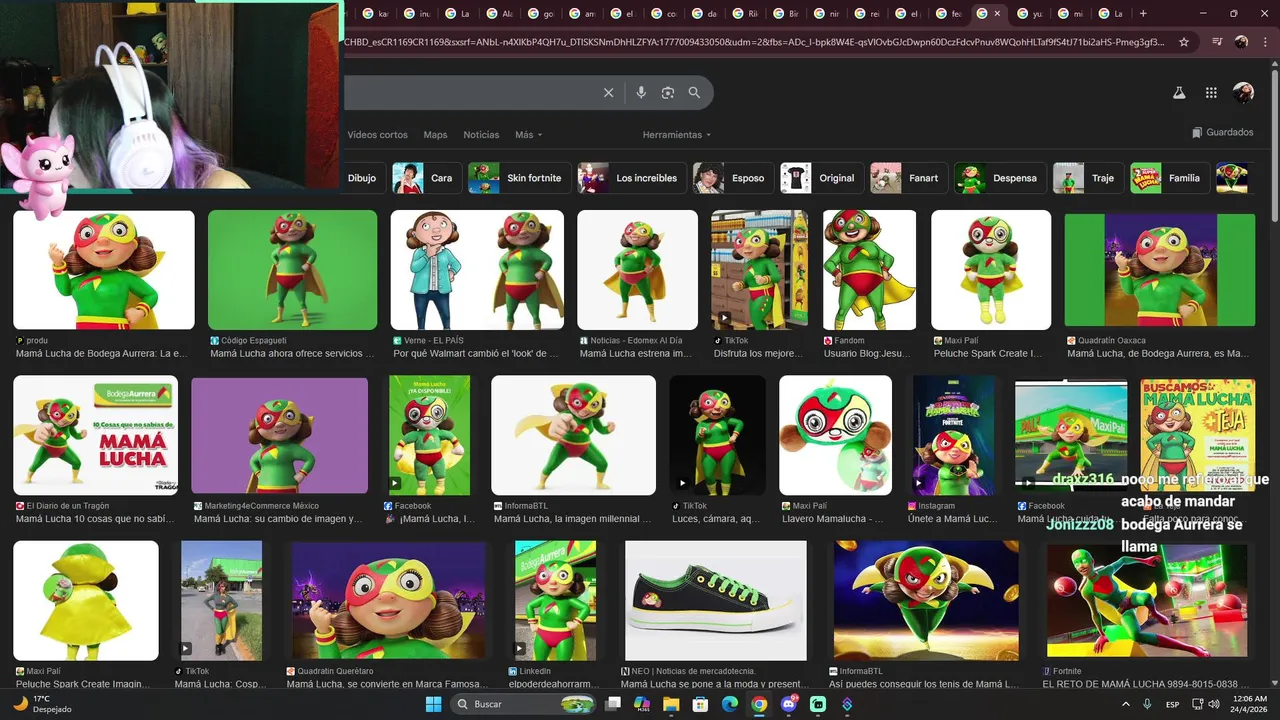Switch to Chrome in taskbar
1280x720 pixels.
[759, 704]
